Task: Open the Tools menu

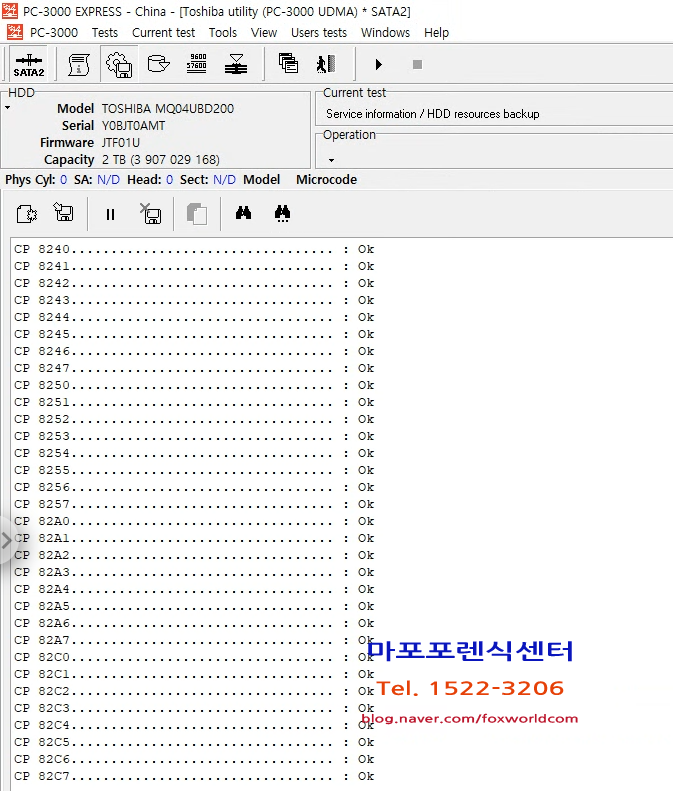Action: coord(223,33)
